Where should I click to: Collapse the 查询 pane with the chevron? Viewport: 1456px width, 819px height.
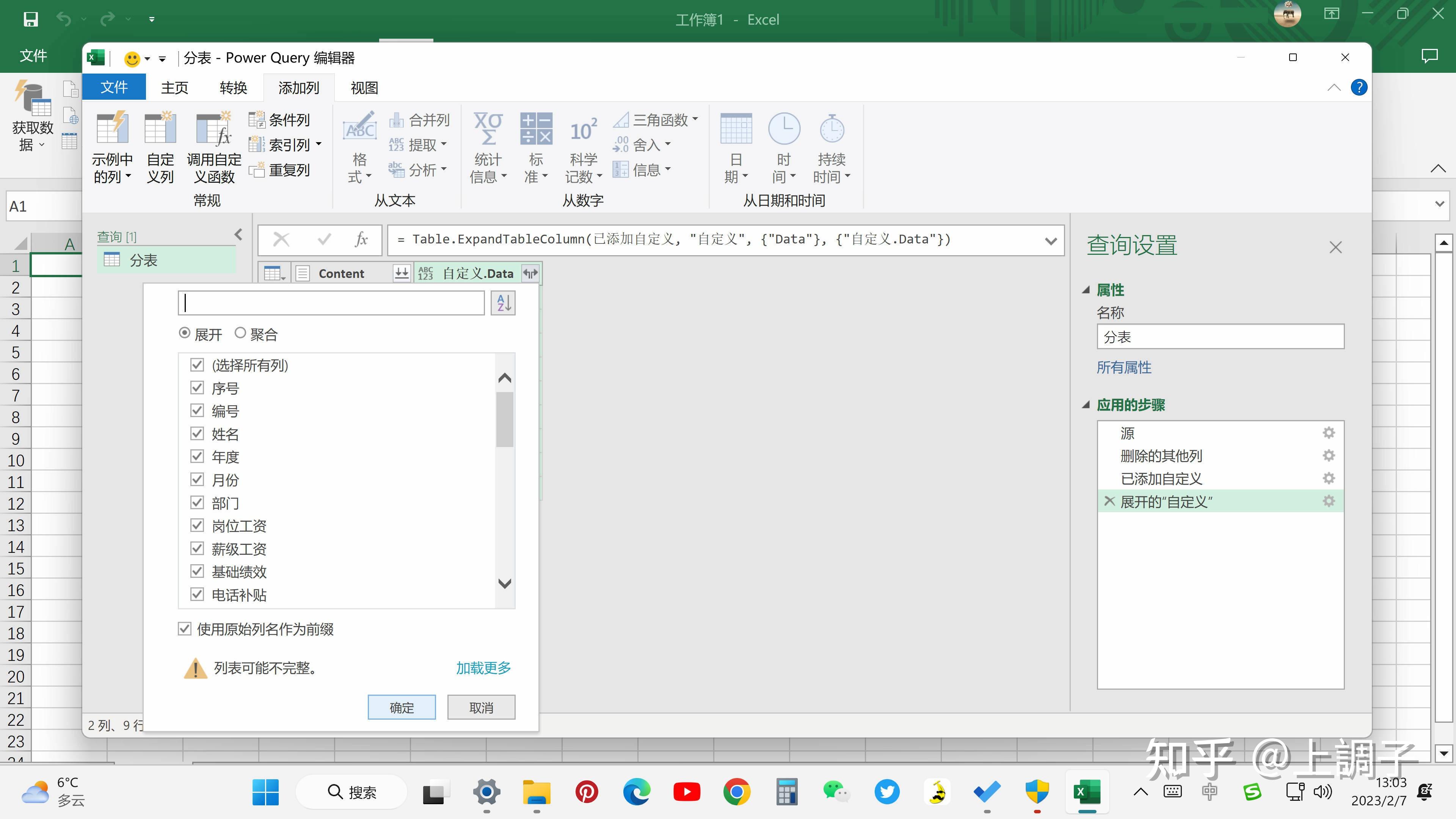tap(237, 234)
